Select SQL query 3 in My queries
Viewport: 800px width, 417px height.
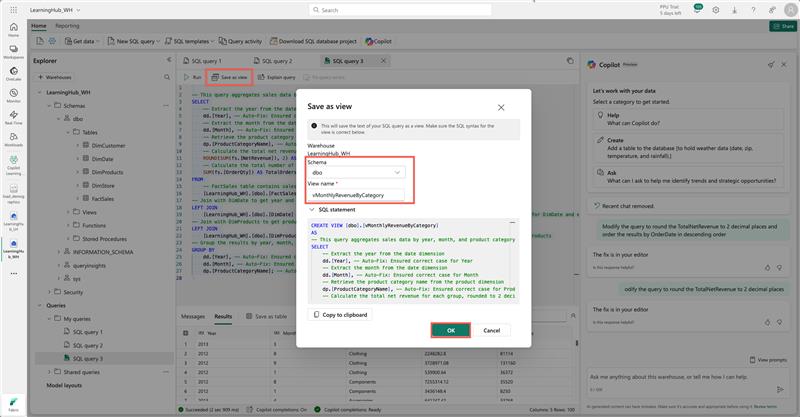[x=104, y=359]
